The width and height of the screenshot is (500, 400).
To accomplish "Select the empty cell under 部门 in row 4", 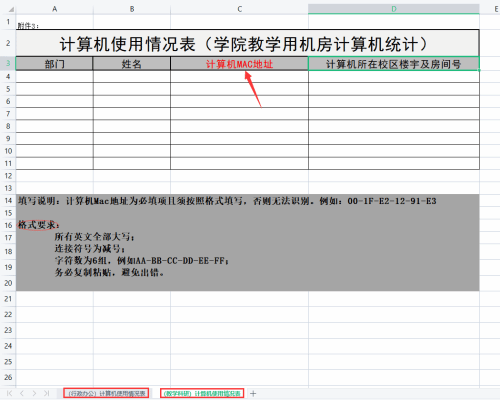I will pyautogui.click(x=54, y=77).
